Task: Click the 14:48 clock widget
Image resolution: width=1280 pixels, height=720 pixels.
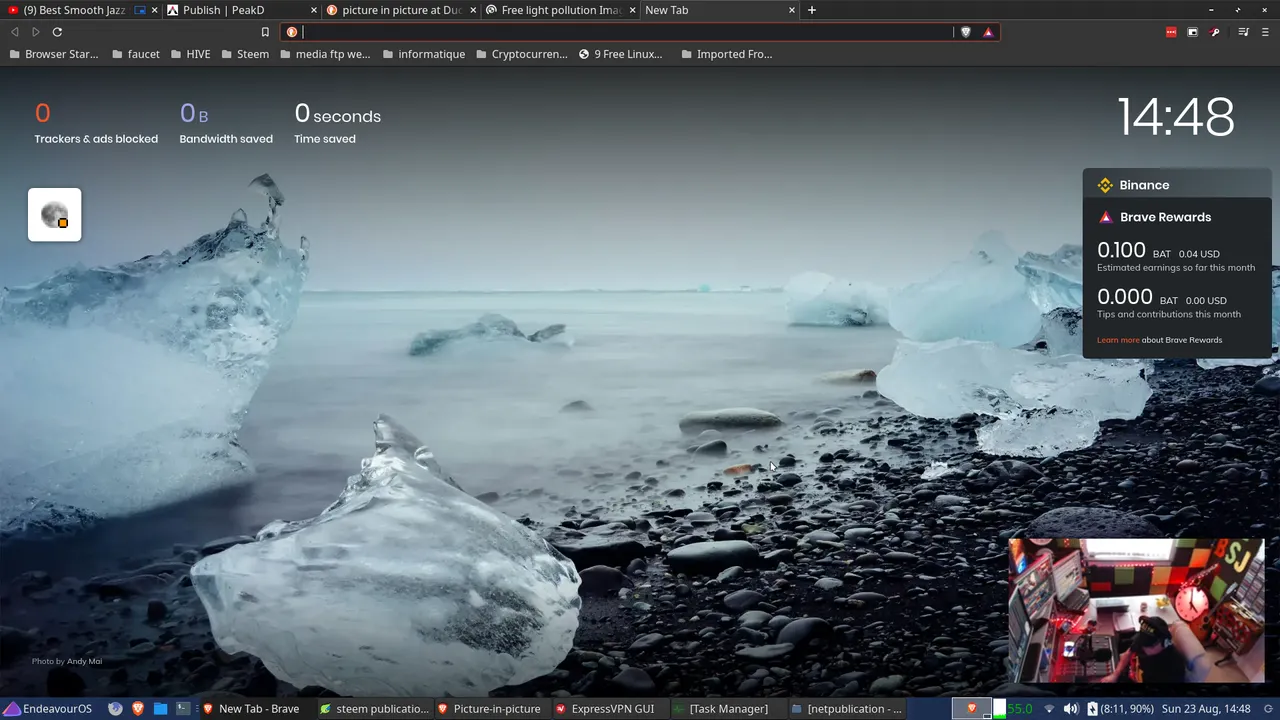Action: pyautogui.click(x=1176, y=118)
